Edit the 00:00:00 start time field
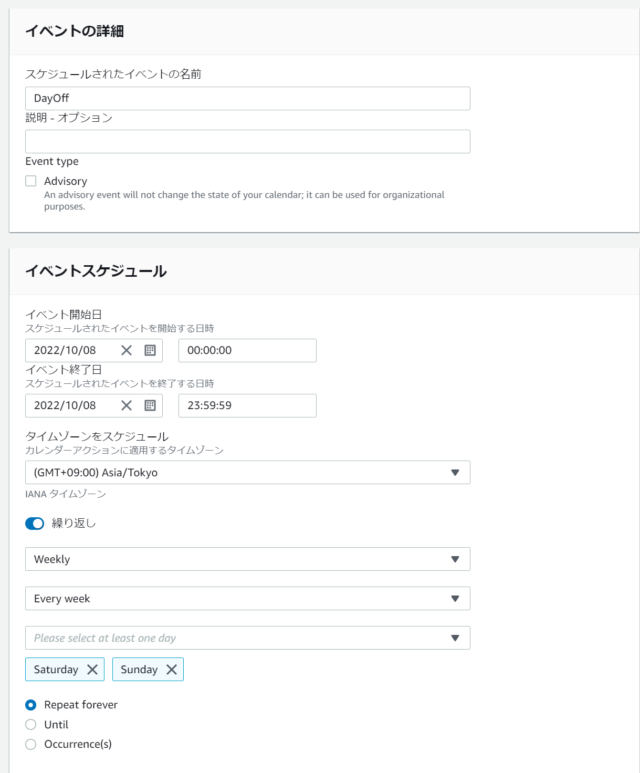The image size is (640, 773). (x=248, y=351)
